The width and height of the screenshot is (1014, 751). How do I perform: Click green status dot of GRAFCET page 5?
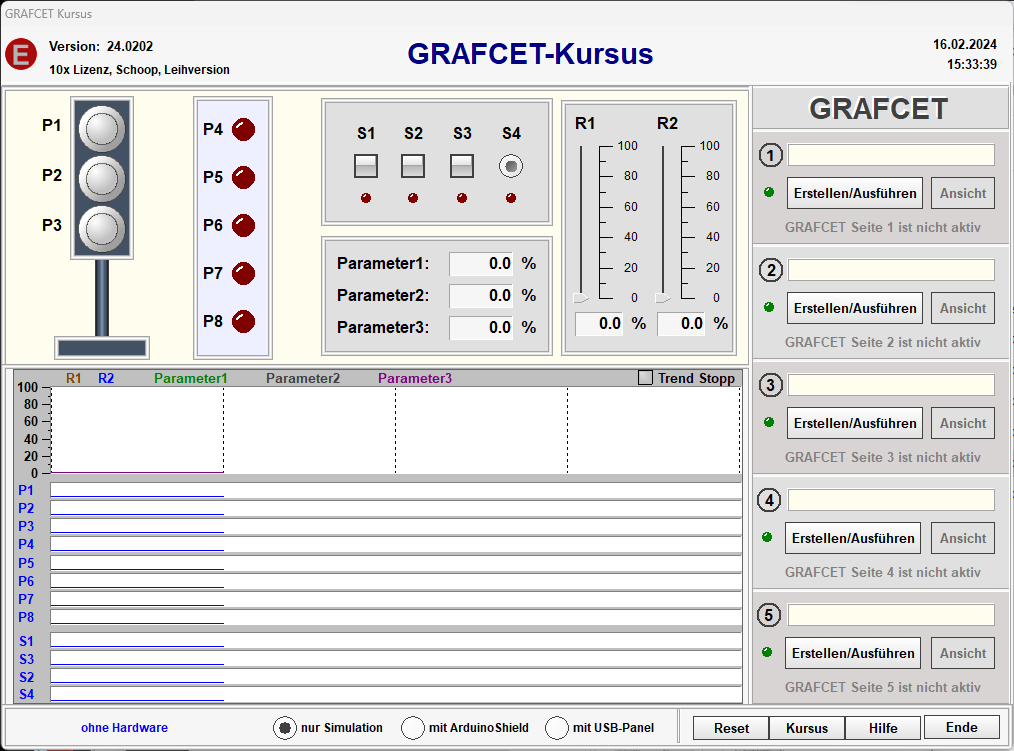click(768, 652)
